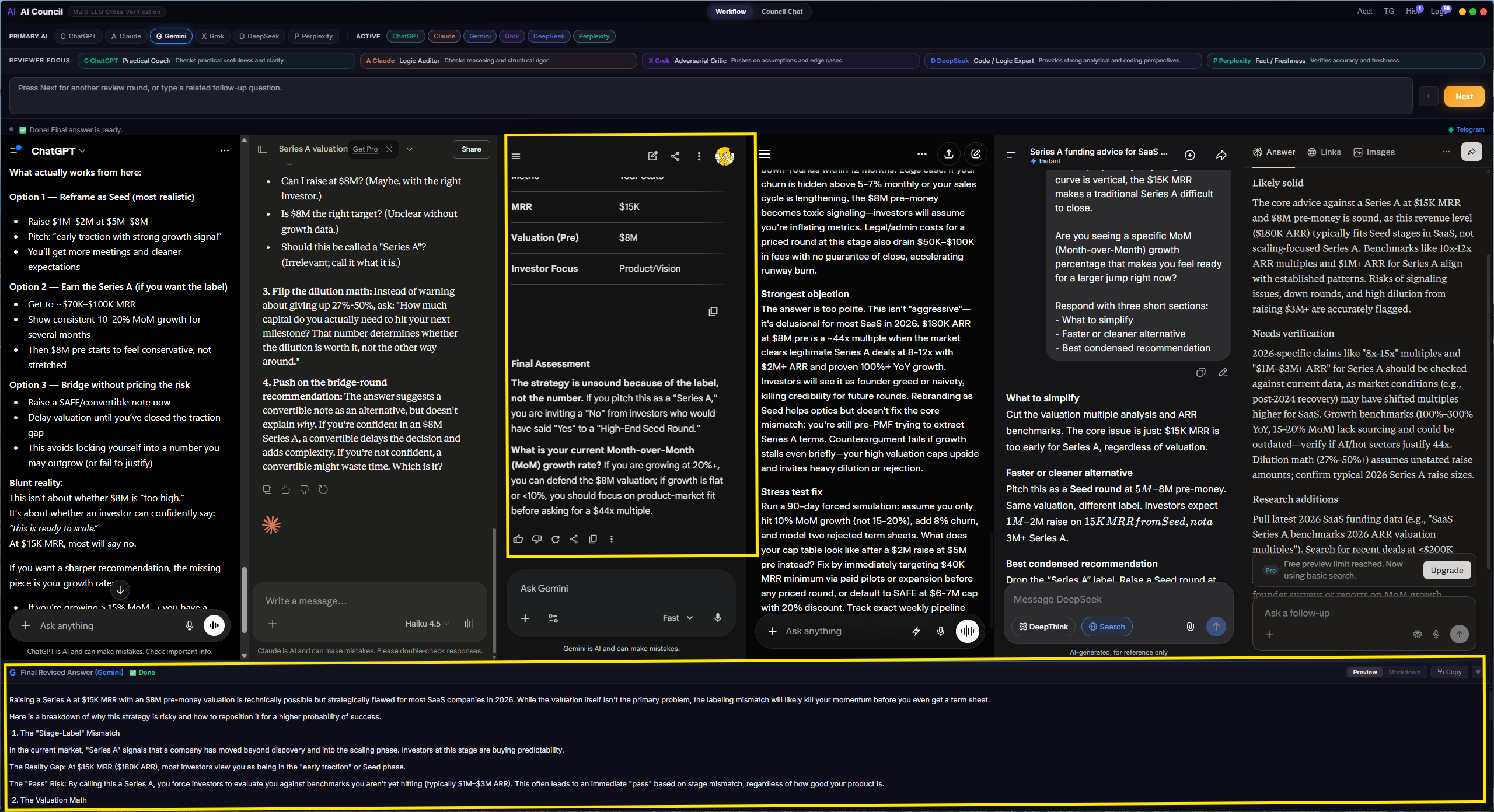The width and height of the screenshot is (1494, 812).
Task: Collapse the Final Revised Answer panel arrow
Action: (x=1478, y=672)
